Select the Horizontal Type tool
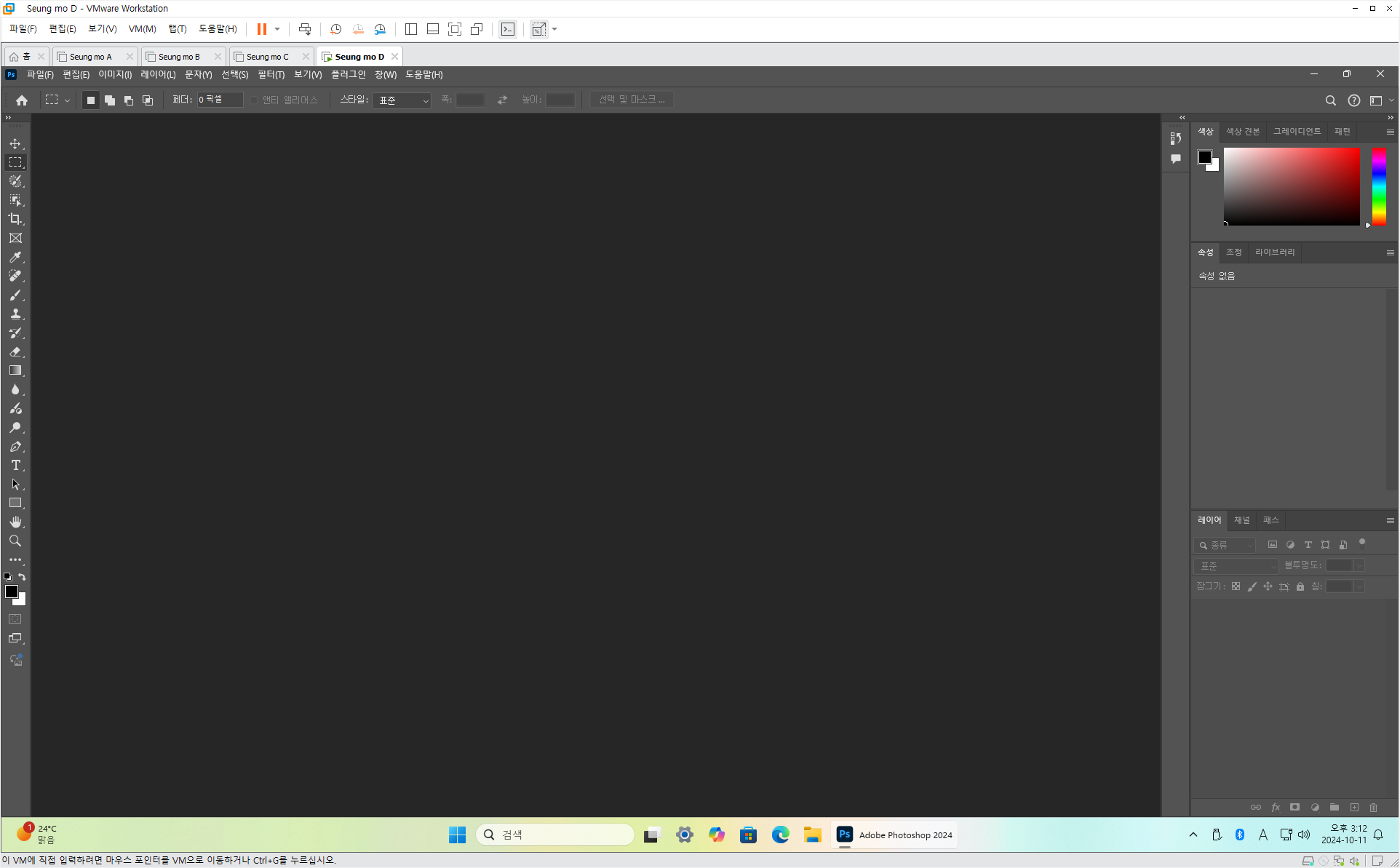This screenshot has width=1400, height=868. (x=15, y=466)
